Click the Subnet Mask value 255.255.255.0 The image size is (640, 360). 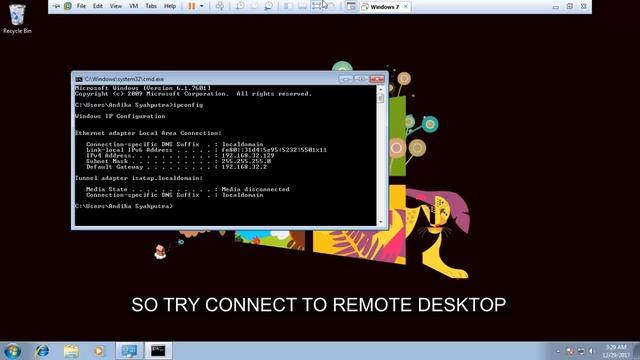[246, 161]
